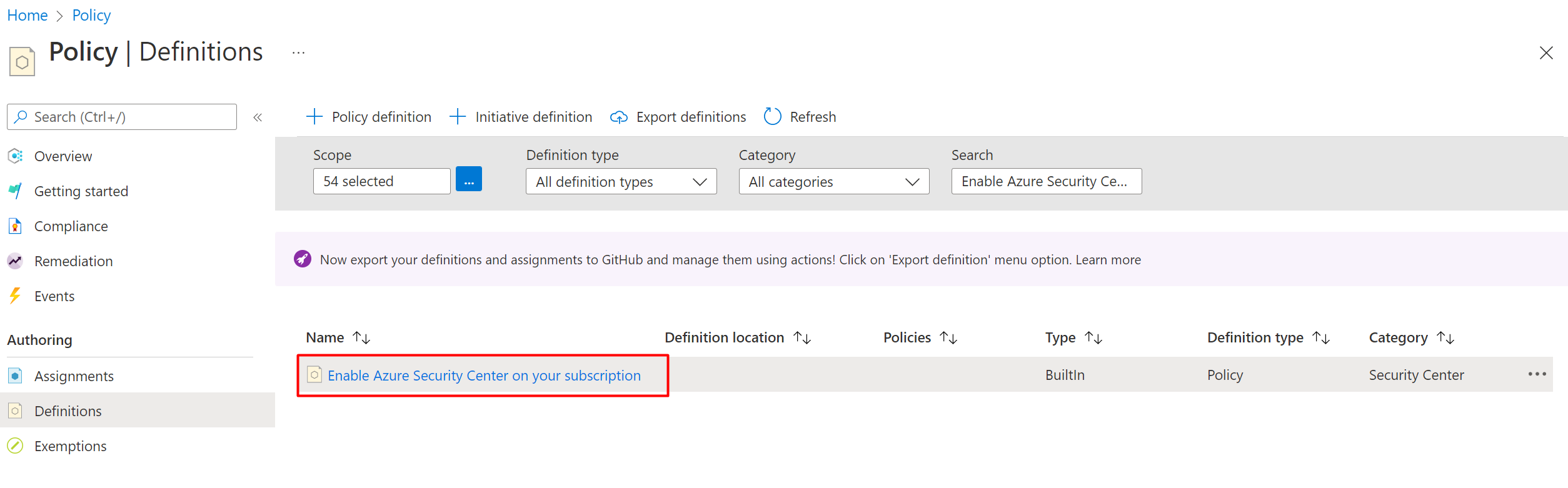Click the BuiltIn type cell

click(1065, 374)
